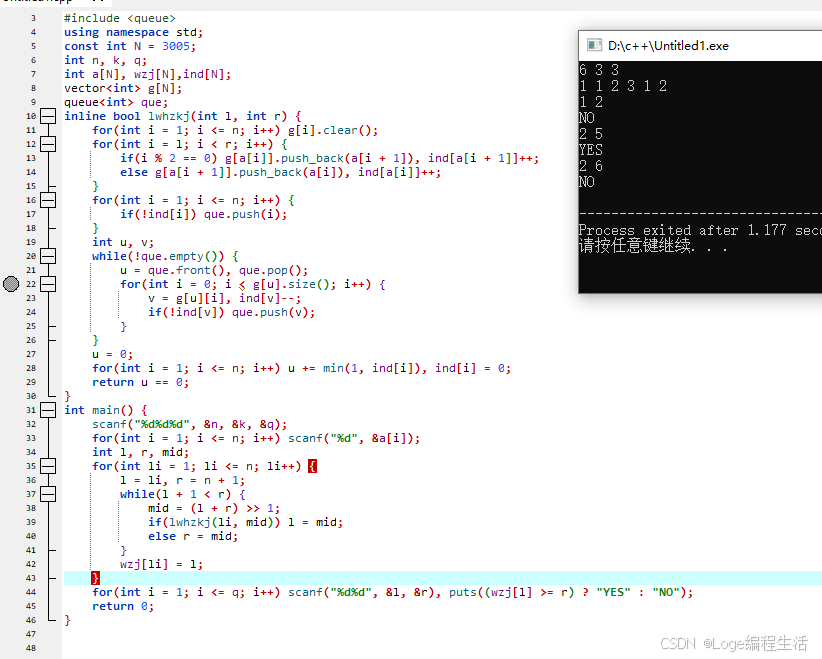Click line number 5 in the gutter
The height and width of the screenshot is (659, 822).
[x=33, y=46]
